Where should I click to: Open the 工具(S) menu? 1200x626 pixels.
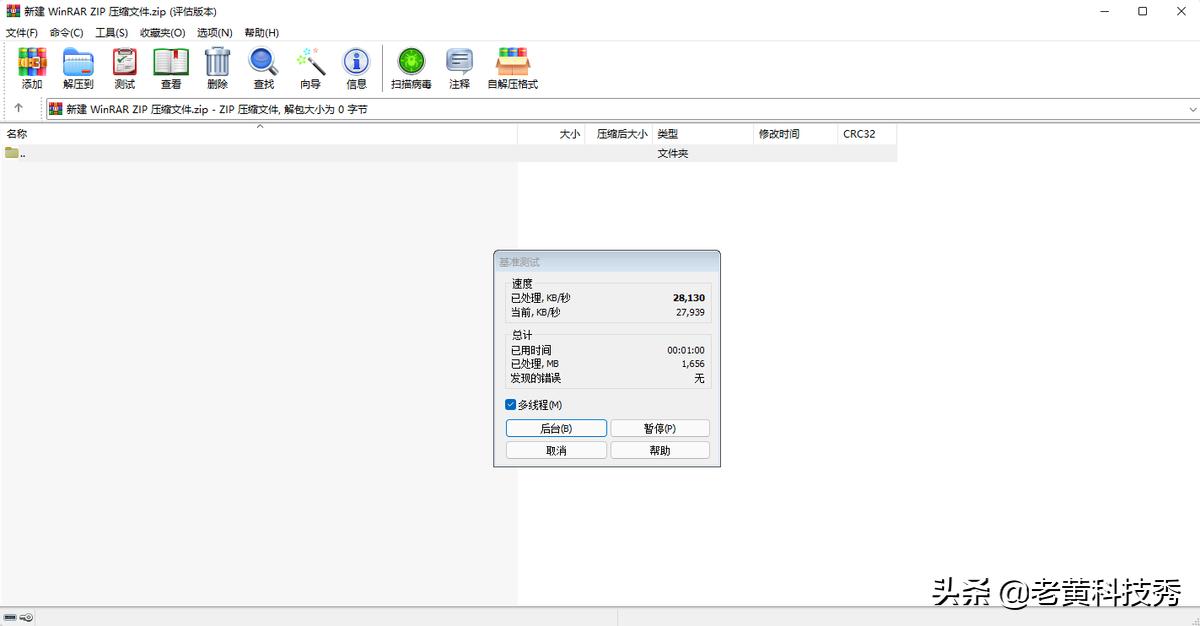(112, 32)
